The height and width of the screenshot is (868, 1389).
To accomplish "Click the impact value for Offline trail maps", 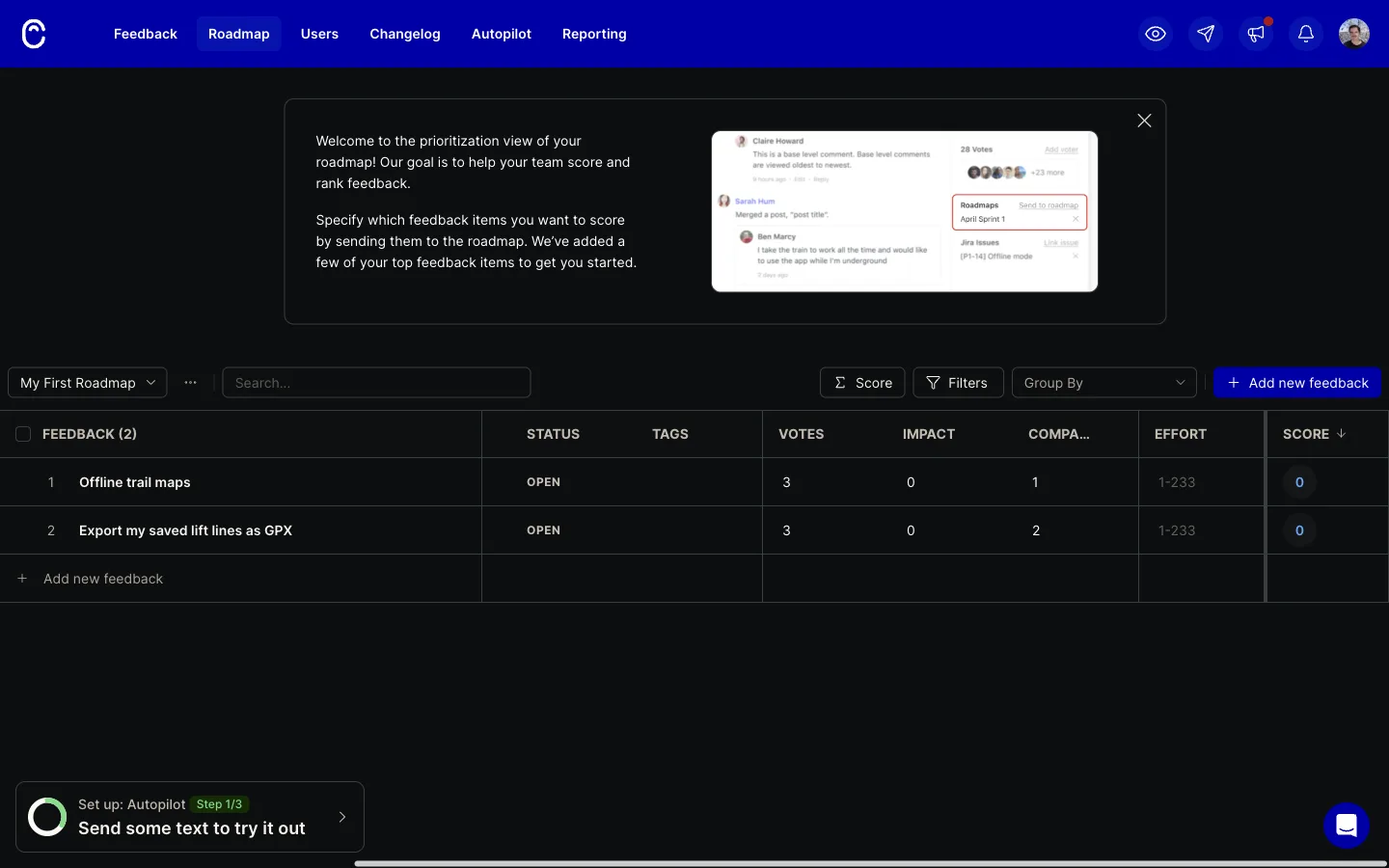I will coord(911,482).
